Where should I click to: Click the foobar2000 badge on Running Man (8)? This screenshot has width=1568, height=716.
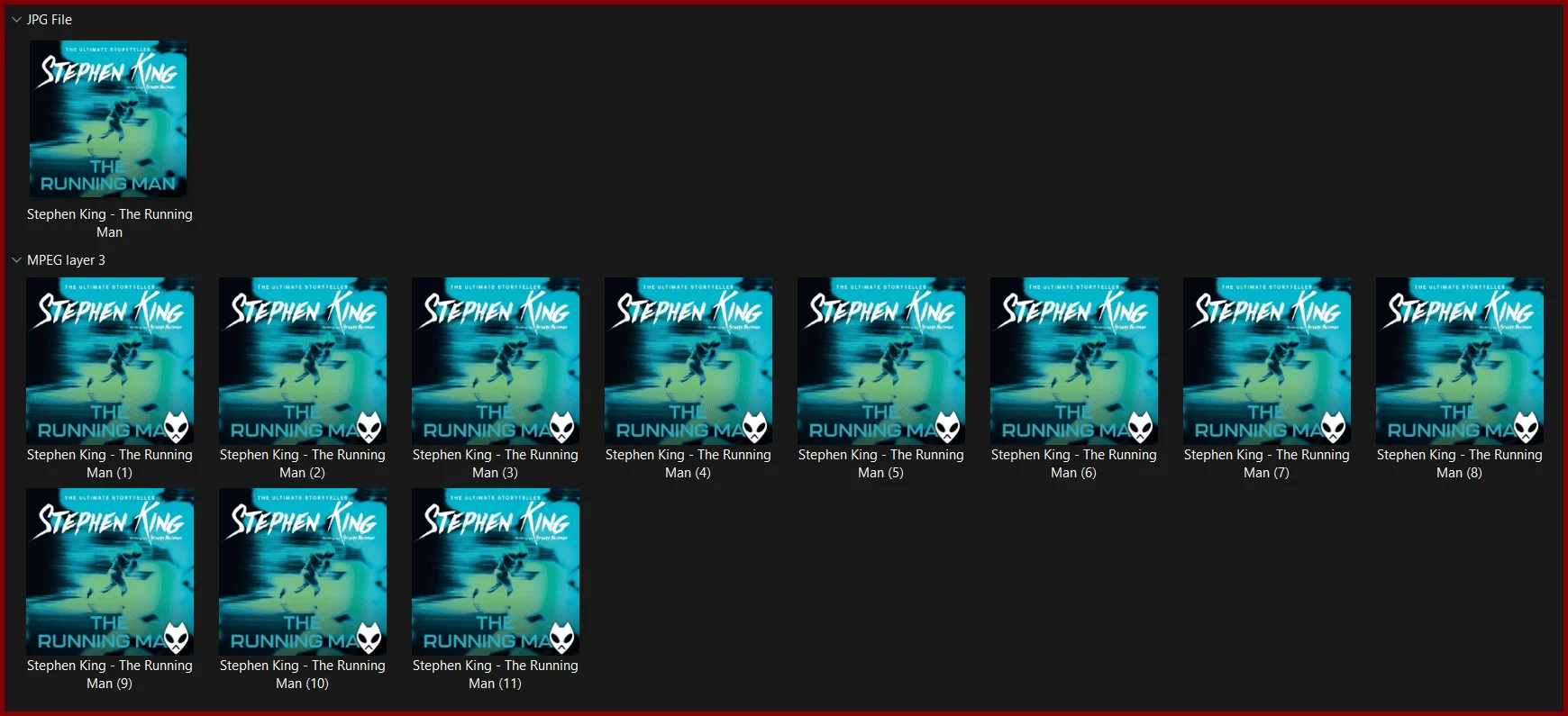coord(1527,427)
